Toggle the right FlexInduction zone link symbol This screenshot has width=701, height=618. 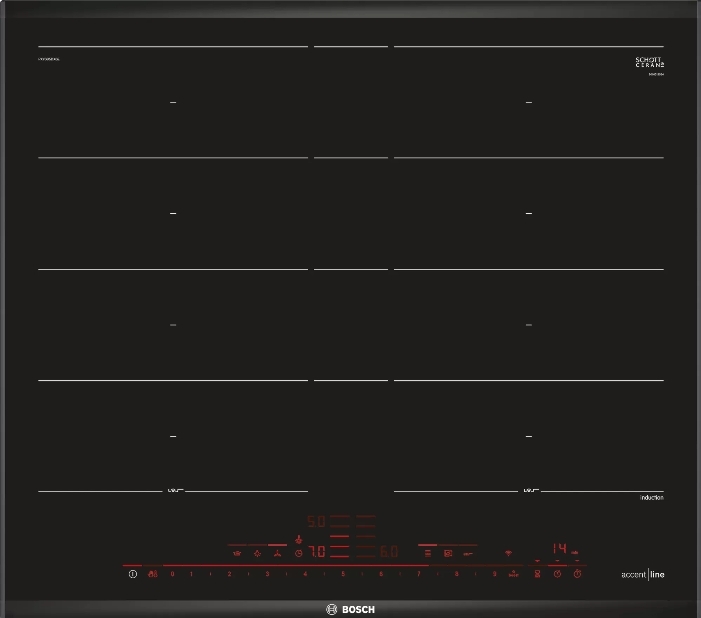528,490
